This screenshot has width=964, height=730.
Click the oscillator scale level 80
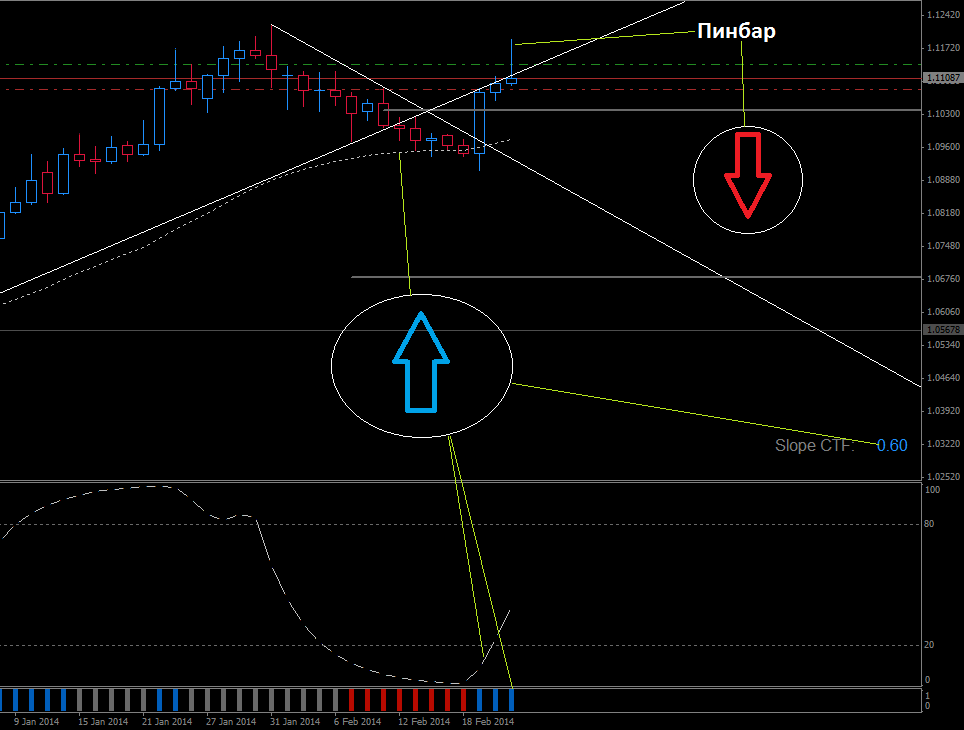(930, 524)
